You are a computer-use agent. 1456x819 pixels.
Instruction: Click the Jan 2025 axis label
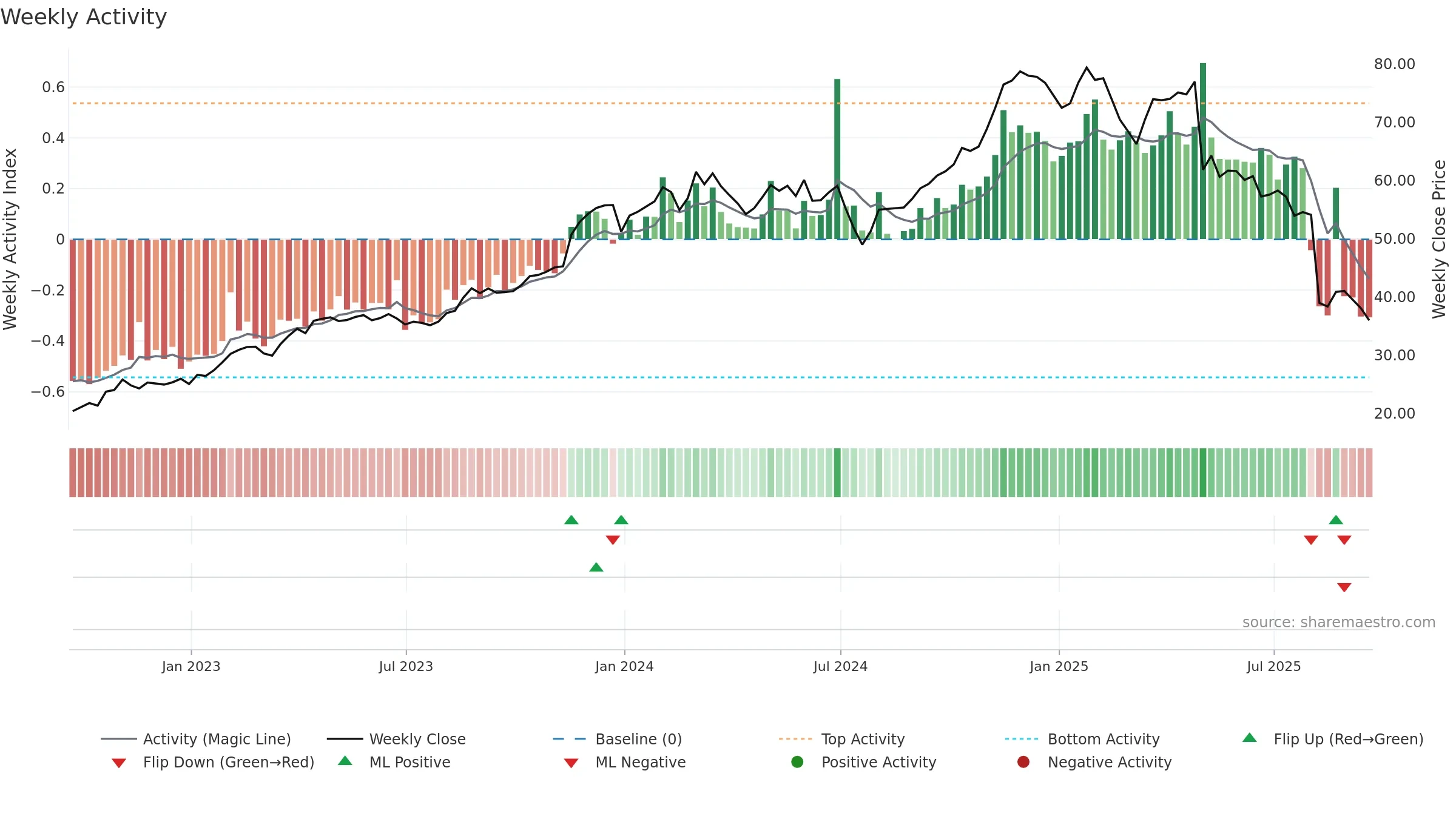coord(1059,666)
